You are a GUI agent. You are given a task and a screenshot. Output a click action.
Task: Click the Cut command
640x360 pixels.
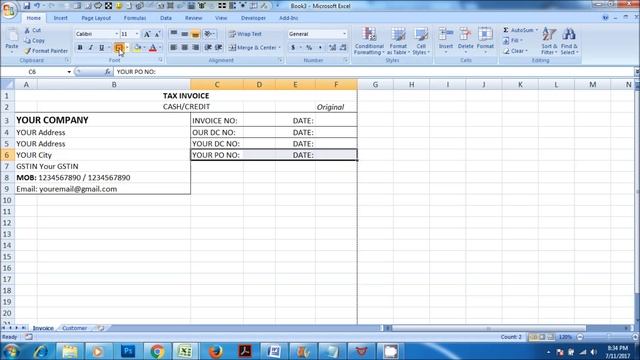(33, 30)
